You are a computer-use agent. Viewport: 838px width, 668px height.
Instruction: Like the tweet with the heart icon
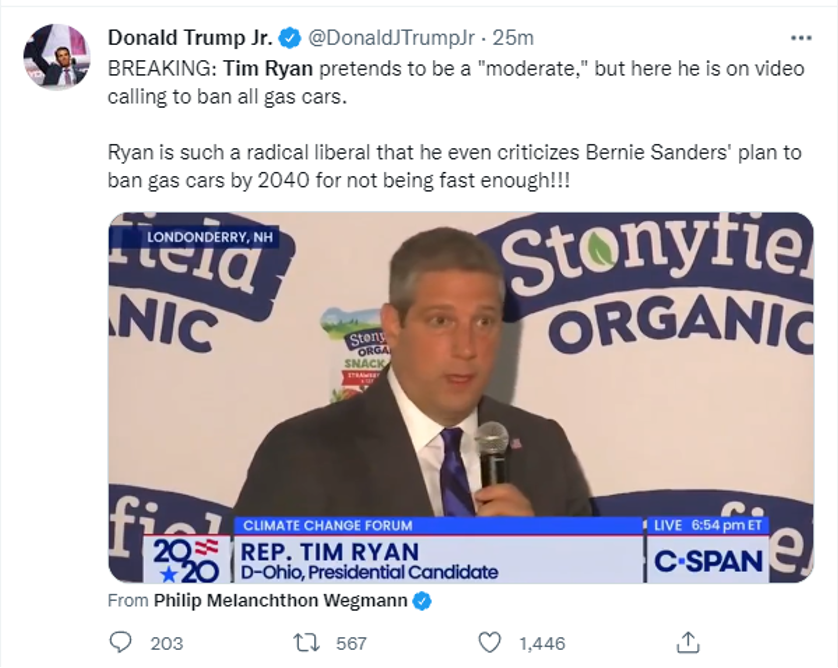[x=489, y=642]
